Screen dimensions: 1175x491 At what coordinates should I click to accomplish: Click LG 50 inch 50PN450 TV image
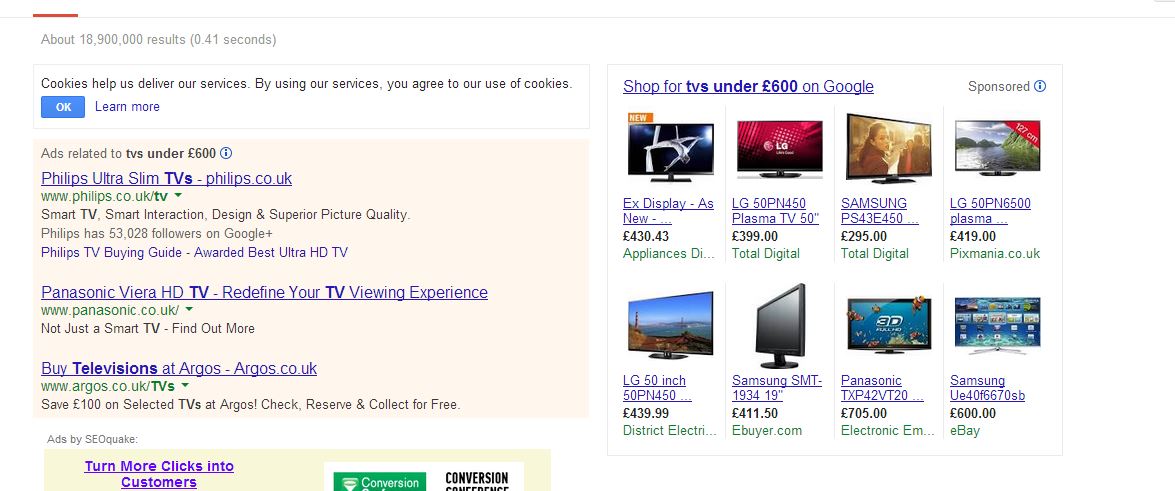tap(670, 325)
